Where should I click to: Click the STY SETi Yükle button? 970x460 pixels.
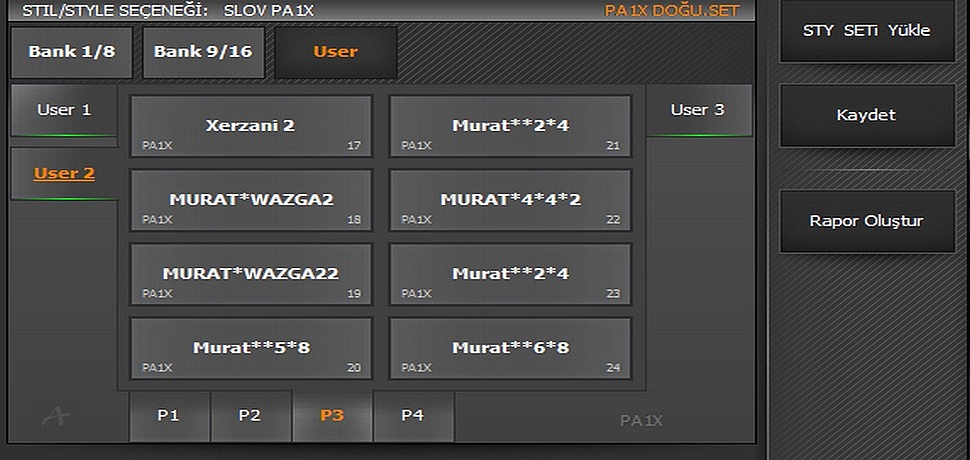[866, 31]
